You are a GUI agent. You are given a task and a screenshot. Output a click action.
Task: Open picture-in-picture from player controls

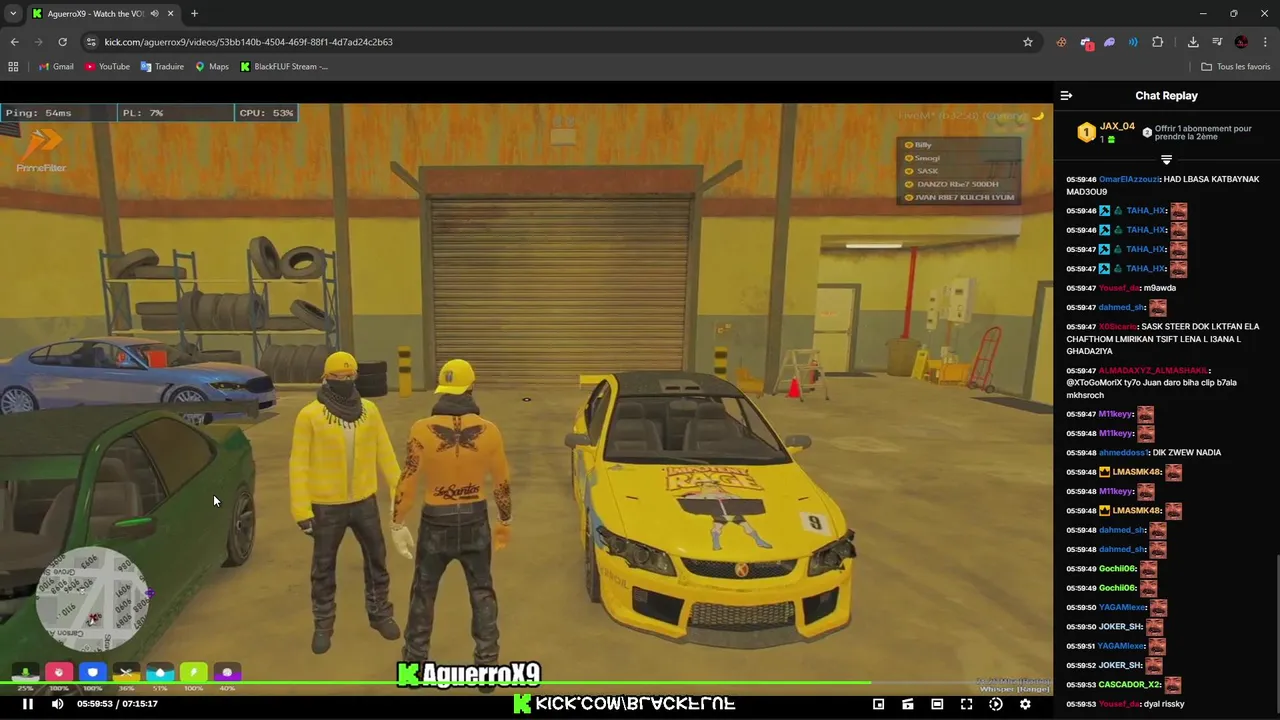click(878, 704)
